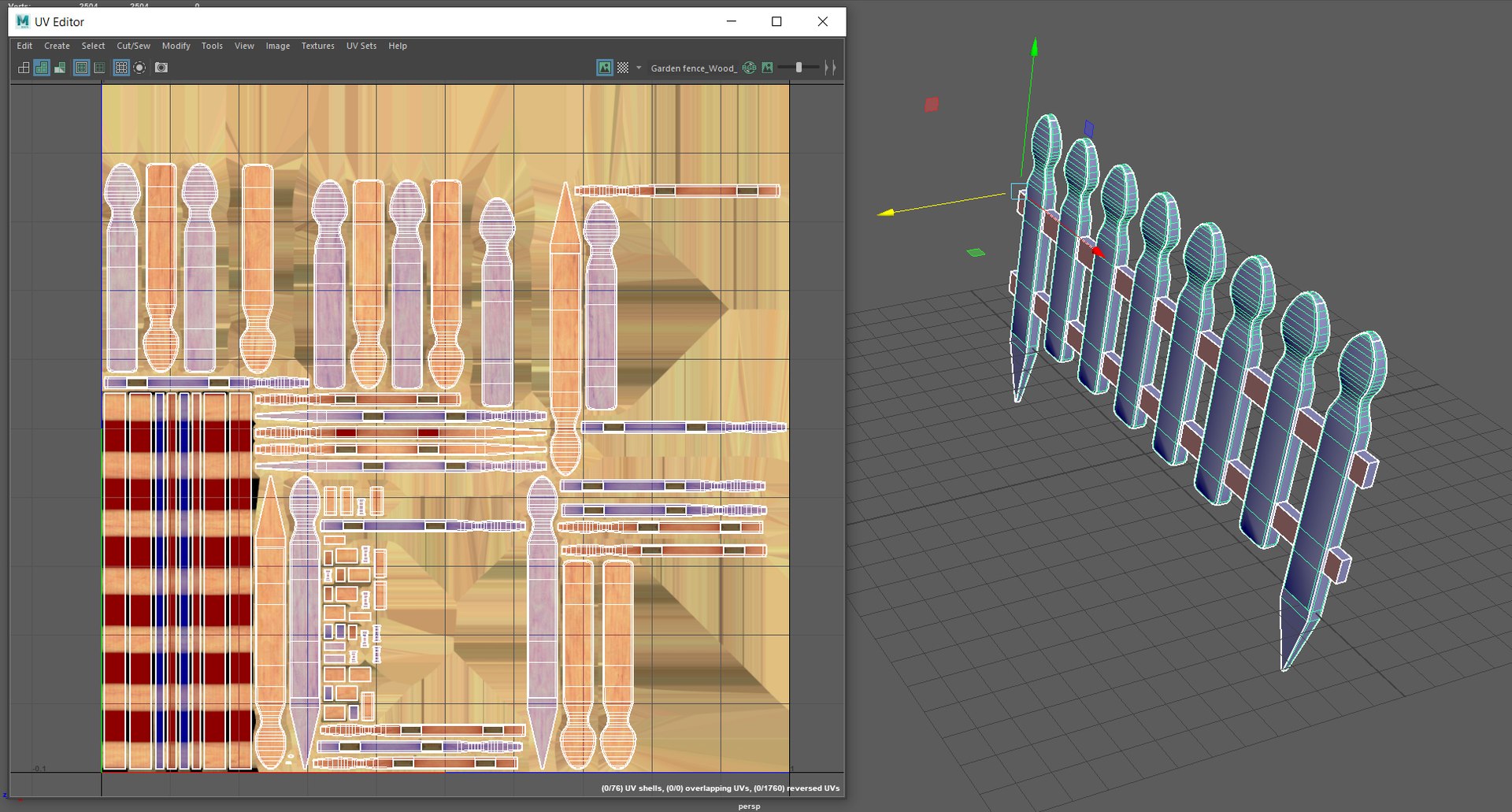Image resolution: width=1512 pixels, height=812 pixels.
Task: Click the isolate select circle icon
Action: point(139,68)
